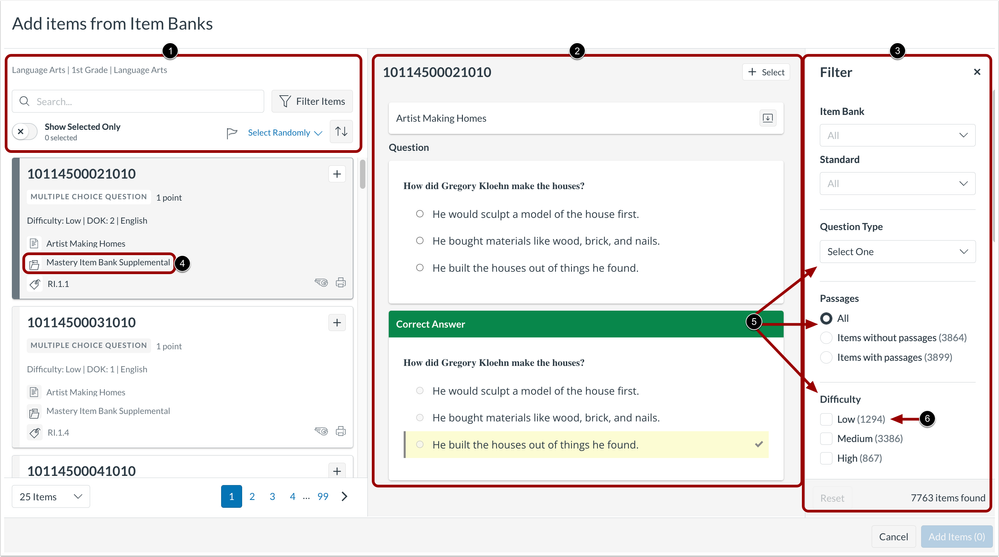Select Items without passages option
This screenshot has width=999, height=557.
click(x=826, y=338)
